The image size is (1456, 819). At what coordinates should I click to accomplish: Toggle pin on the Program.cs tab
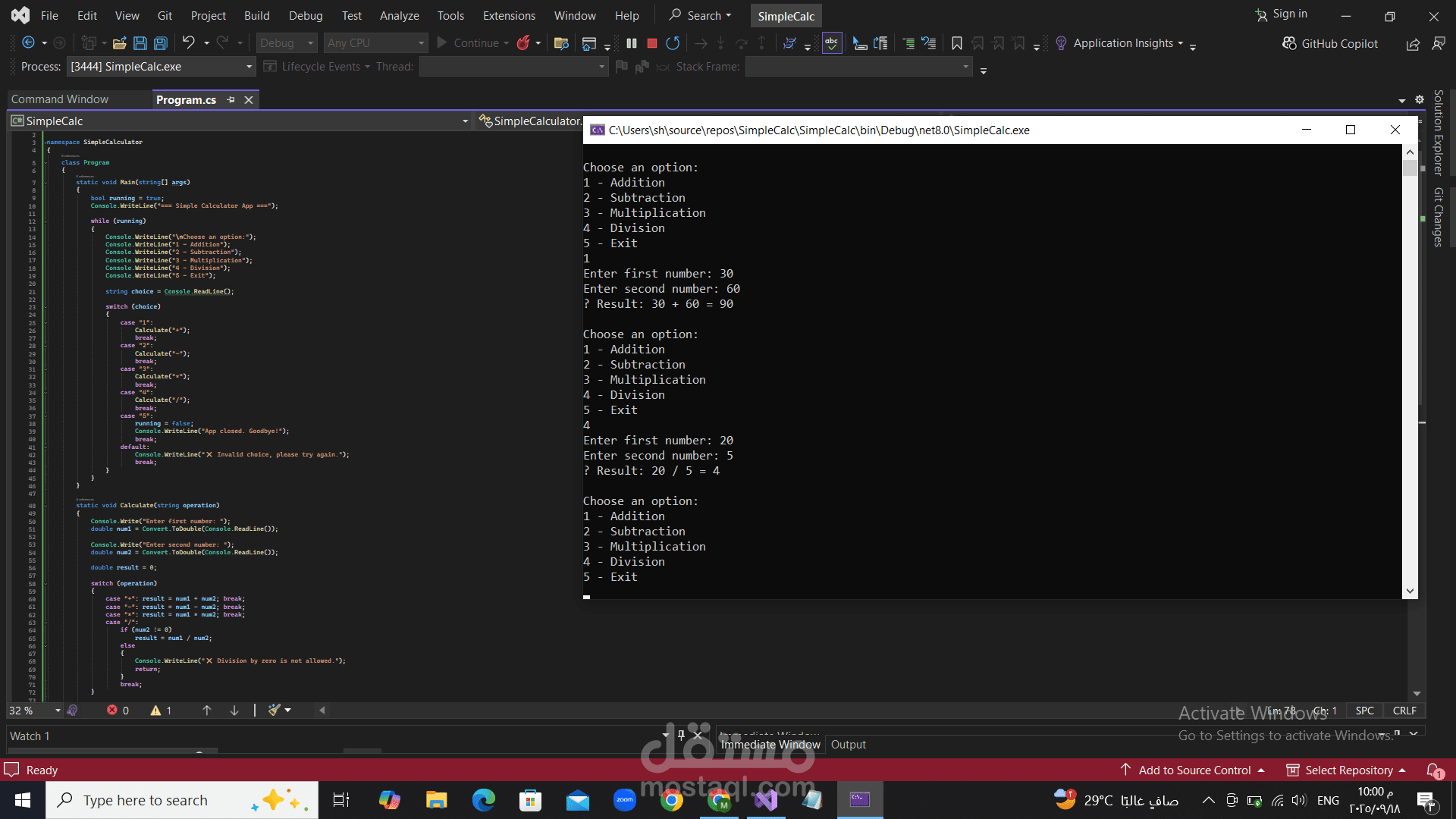tap(231, 100)
